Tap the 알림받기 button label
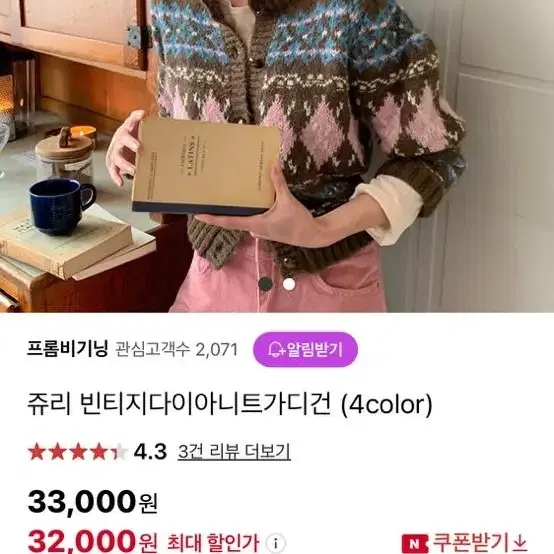Screen dimensions: 554x554 tap(314, 350)
